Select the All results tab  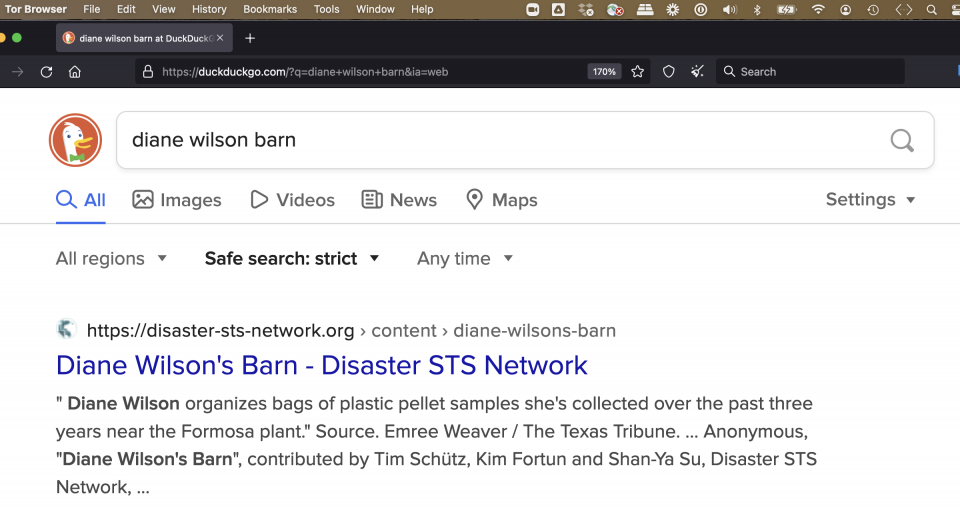point(81,200)
